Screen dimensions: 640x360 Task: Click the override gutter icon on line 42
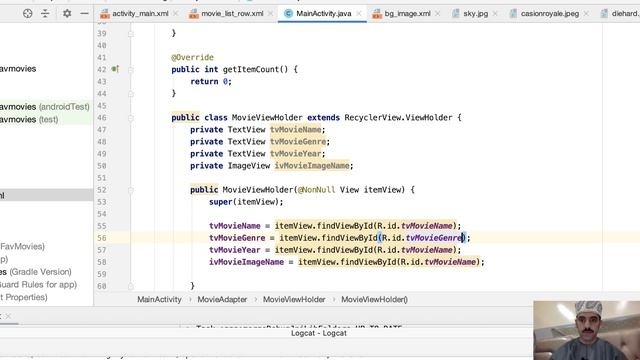click(116, 69)
